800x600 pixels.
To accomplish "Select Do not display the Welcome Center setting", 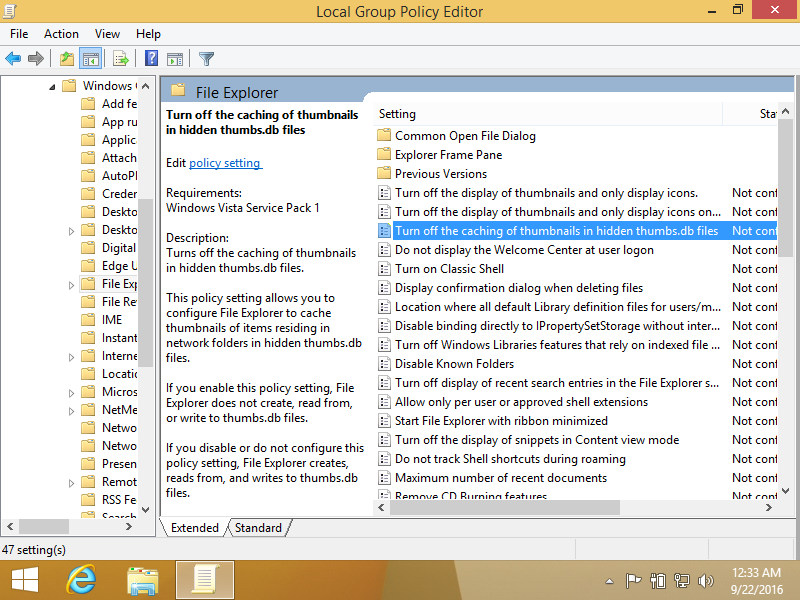I will (x=524, y=250).
